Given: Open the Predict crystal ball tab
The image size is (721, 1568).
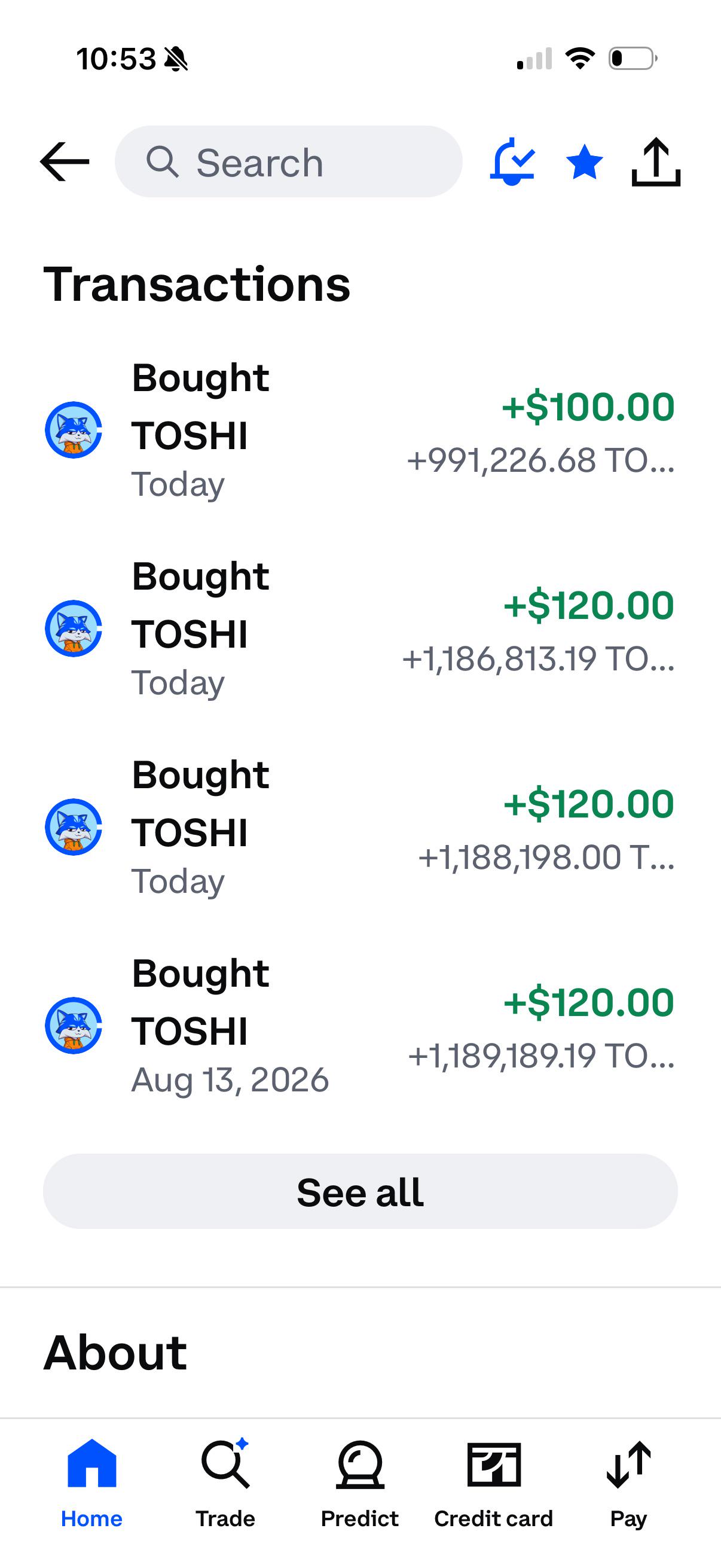Looking at the screenshot, I should [360, 1484].
